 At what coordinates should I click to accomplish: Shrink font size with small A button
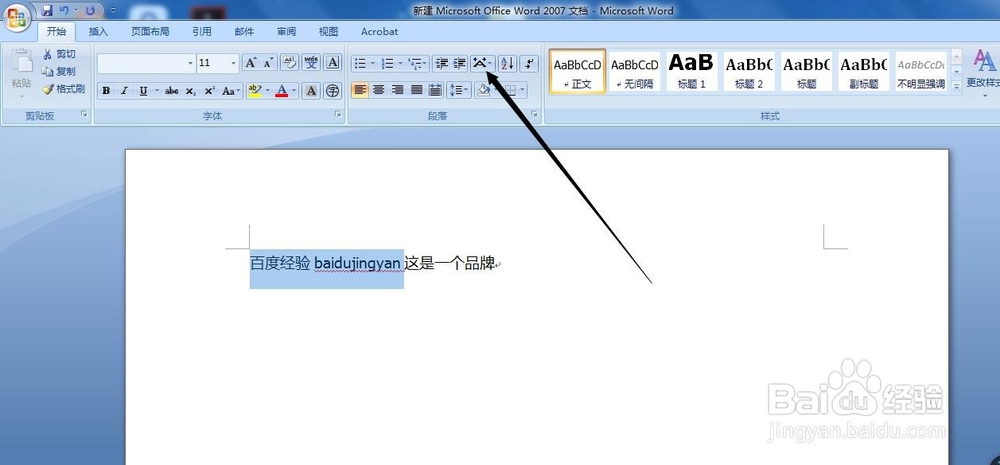tap(268, 63)
